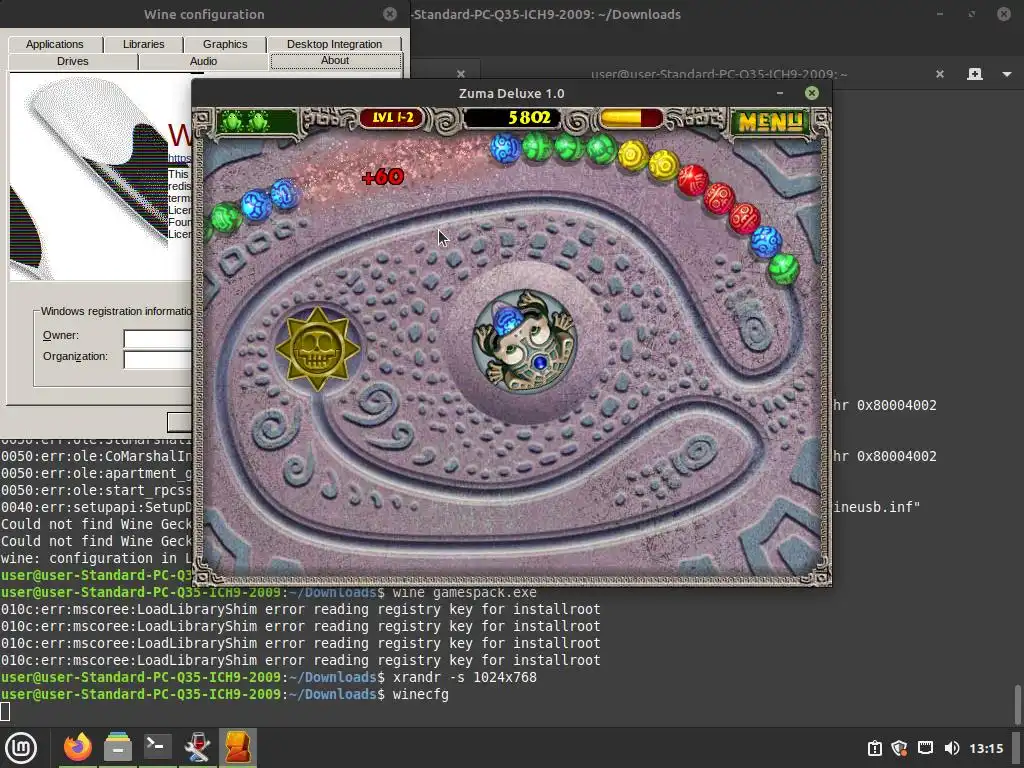Select the Audio tab
Viewport: 1024px width, 768px height.
tap(203, 61)
